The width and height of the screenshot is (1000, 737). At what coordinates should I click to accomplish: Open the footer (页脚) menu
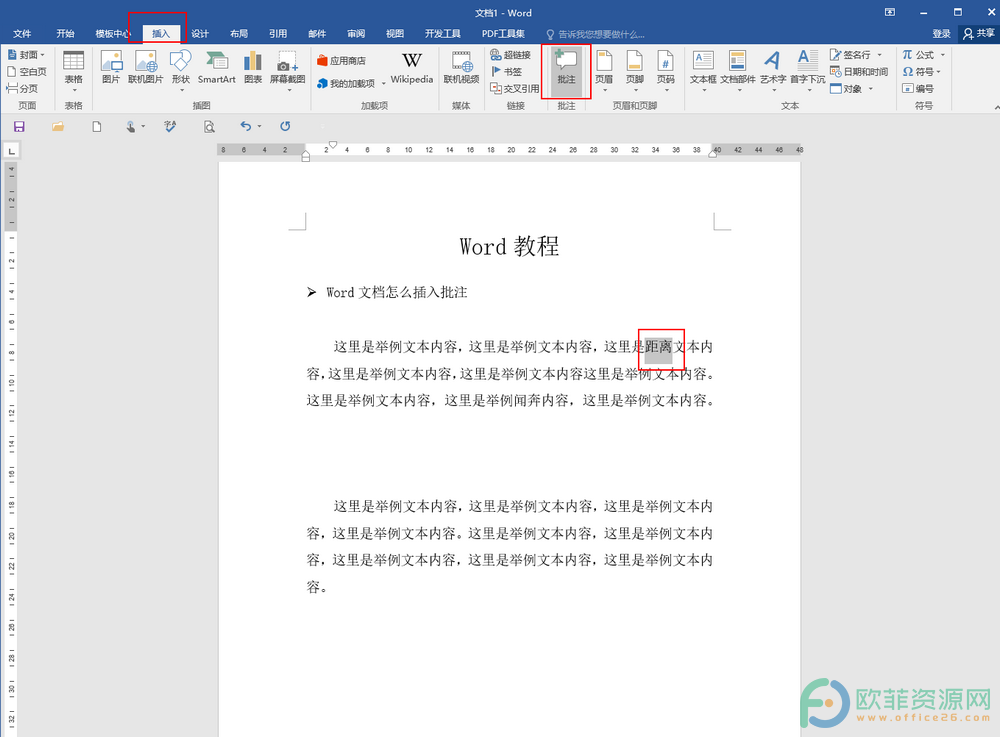point(635,69)
